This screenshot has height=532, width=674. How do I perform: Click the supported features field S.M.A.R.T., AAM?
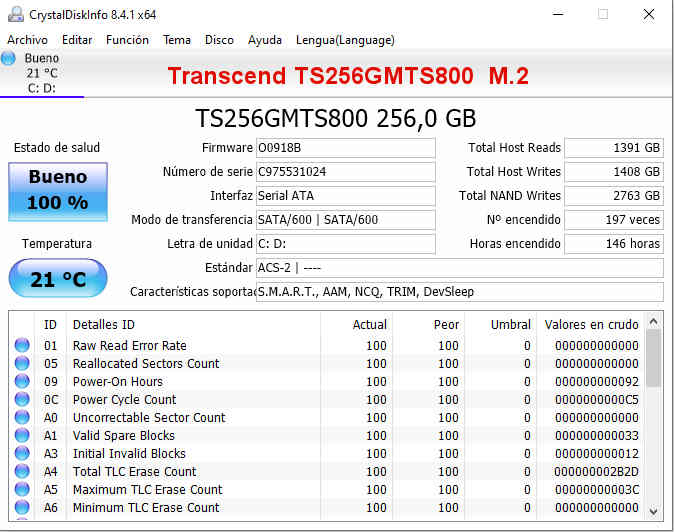[460, 292]
